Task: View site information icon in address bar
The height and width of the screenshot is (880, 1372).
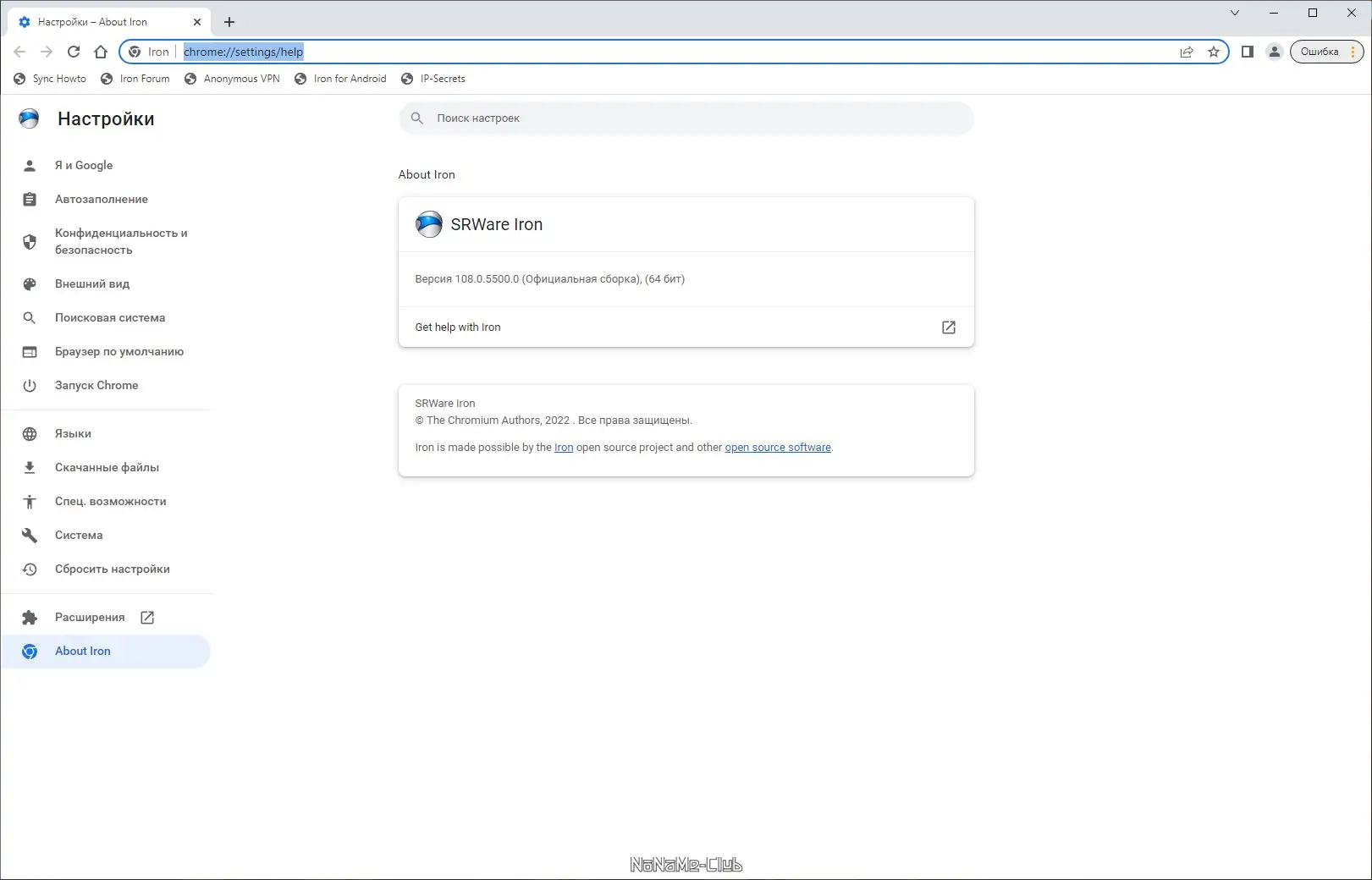Action: 135,52
